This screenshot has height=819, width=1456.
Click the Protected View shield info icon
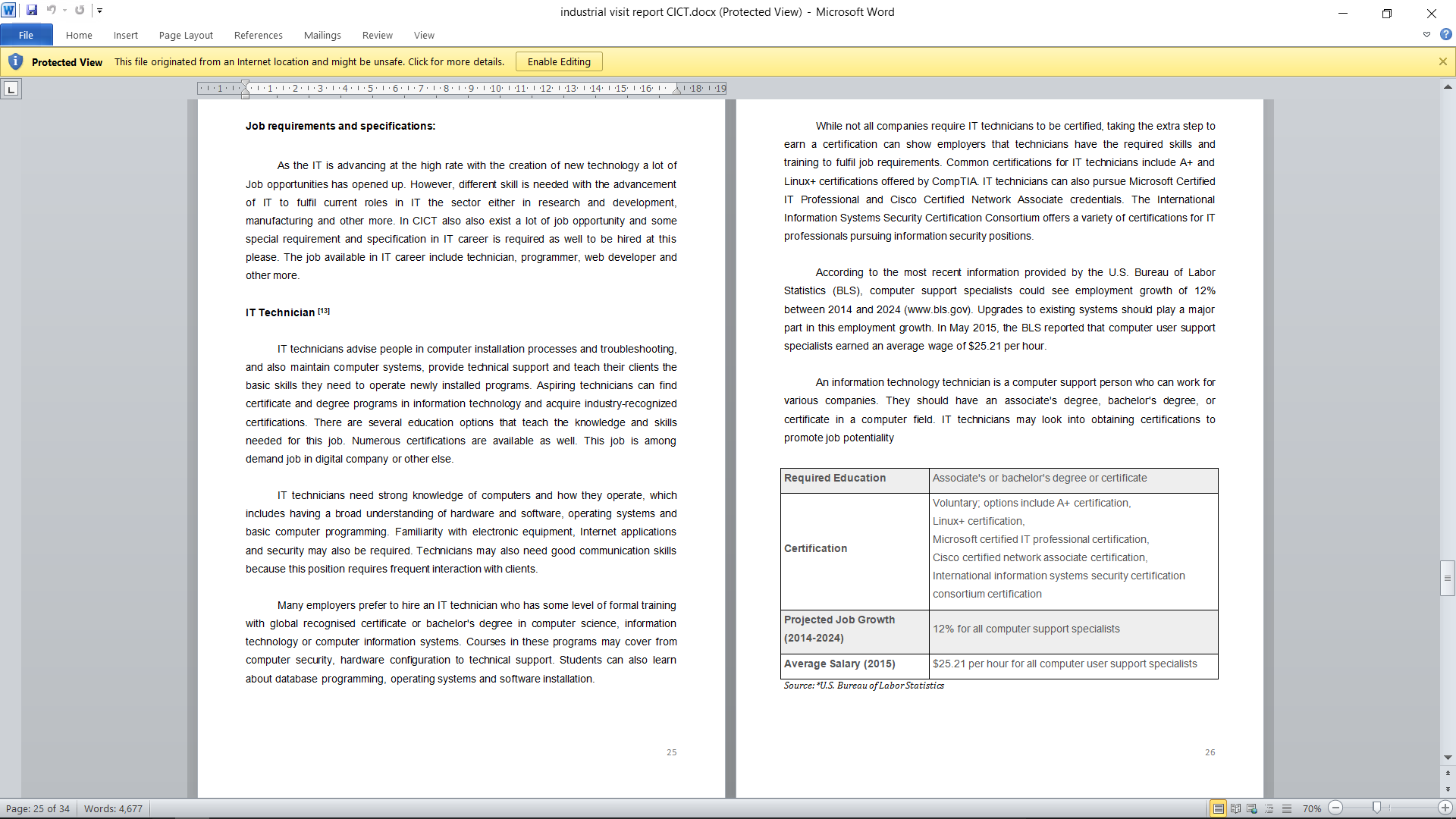pos(15,61)
